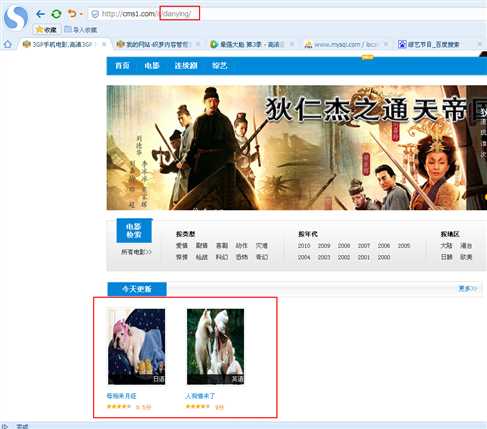
Task: Switch to the 我的网站-织梦内容管理 tab
Action: 155,44
